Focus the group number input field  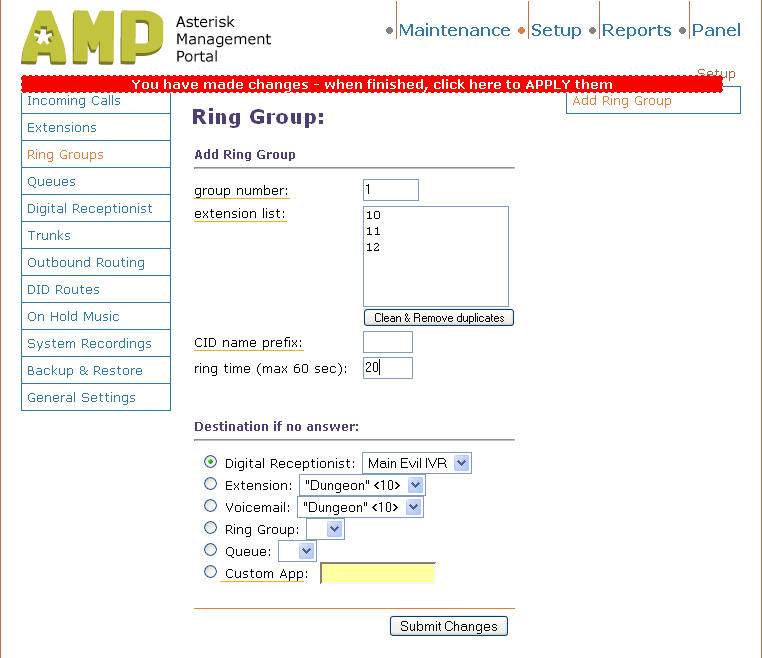coord(390,190)
